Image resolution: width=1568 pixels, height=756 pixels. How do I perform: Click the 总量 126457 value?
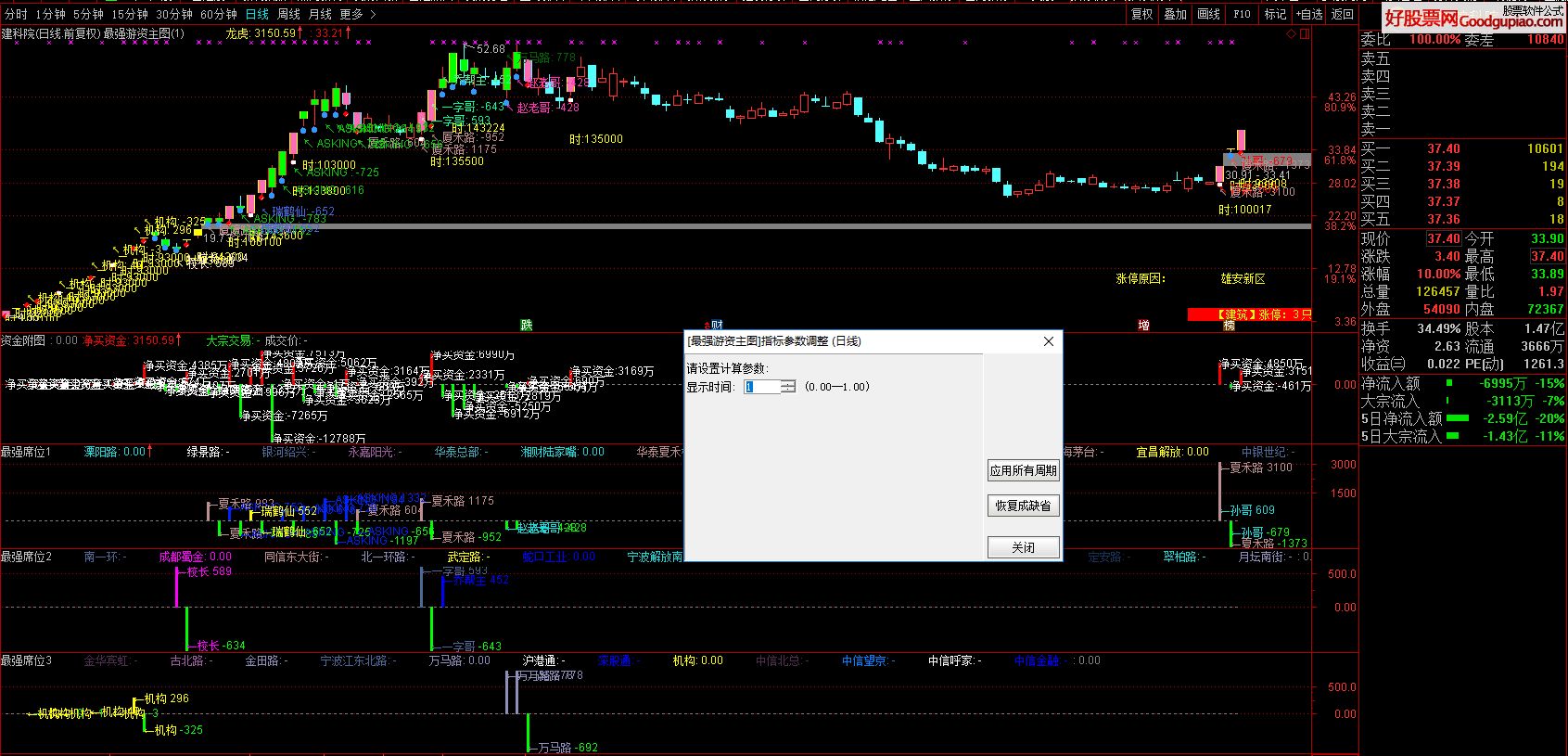(1438, 291)
